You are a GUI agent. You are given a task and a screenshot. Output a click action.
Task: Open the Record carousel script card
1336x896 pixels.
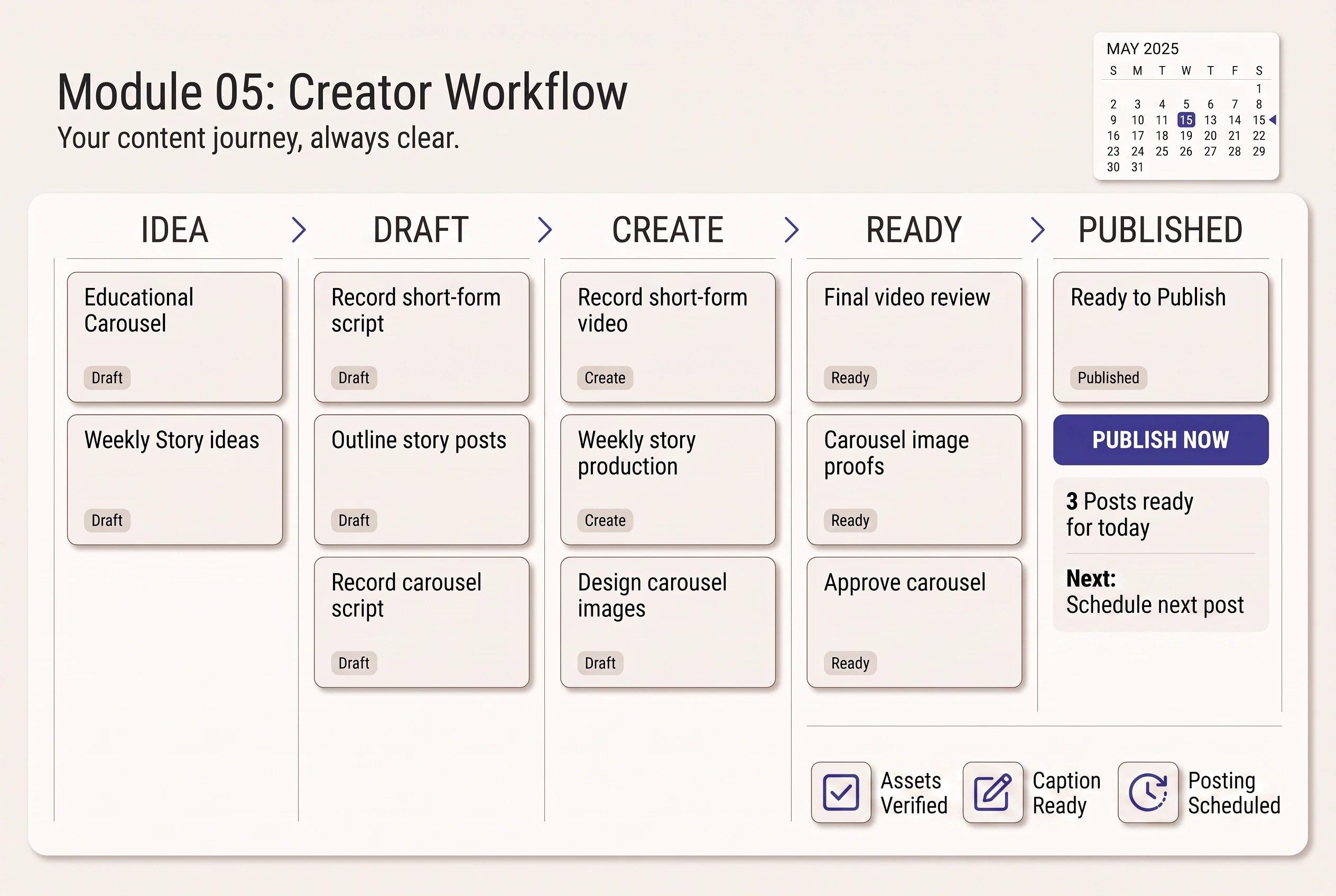[x=421, y=622]
